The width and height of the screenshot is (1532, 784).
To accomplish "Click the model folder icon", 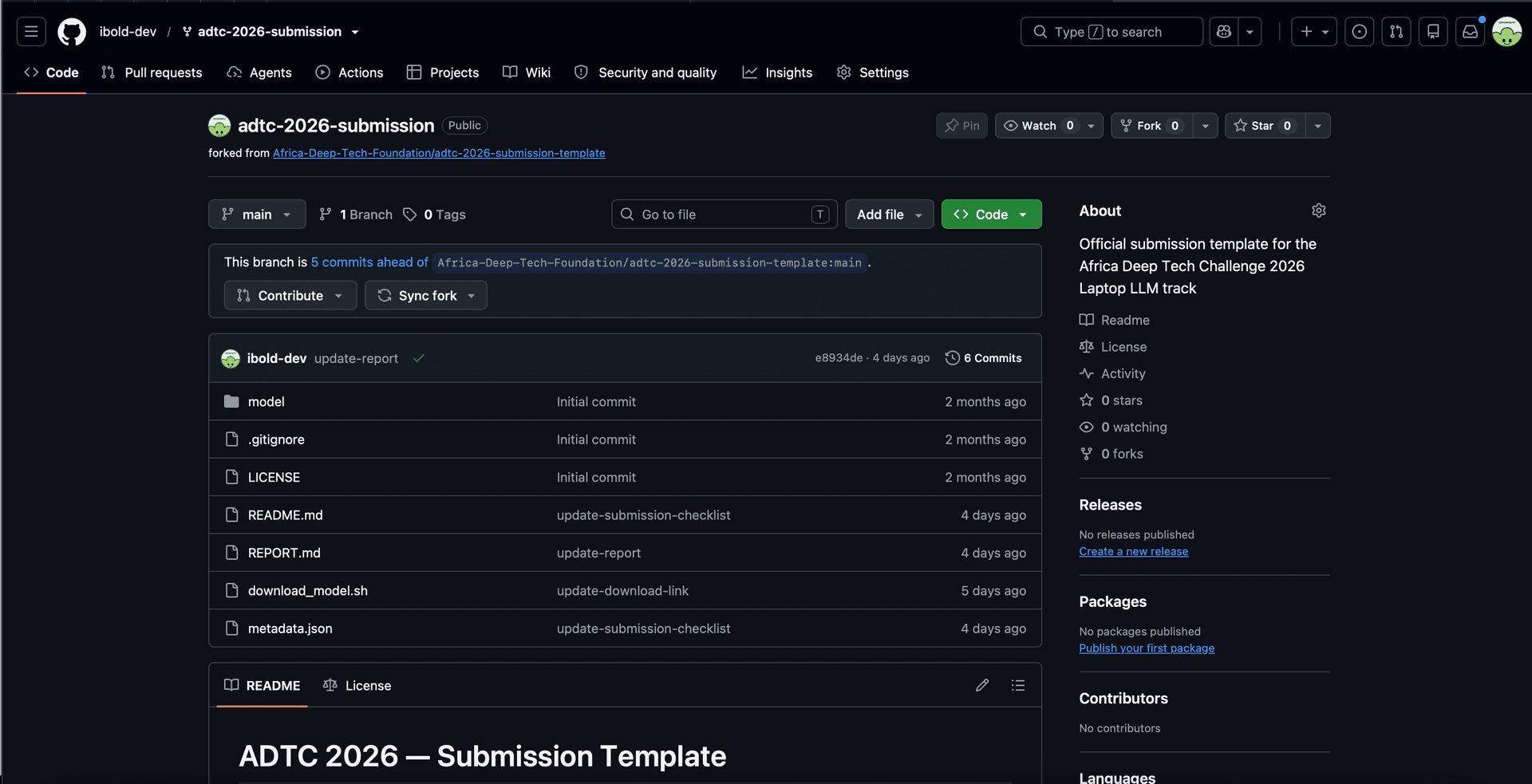I will pos(231,401).
